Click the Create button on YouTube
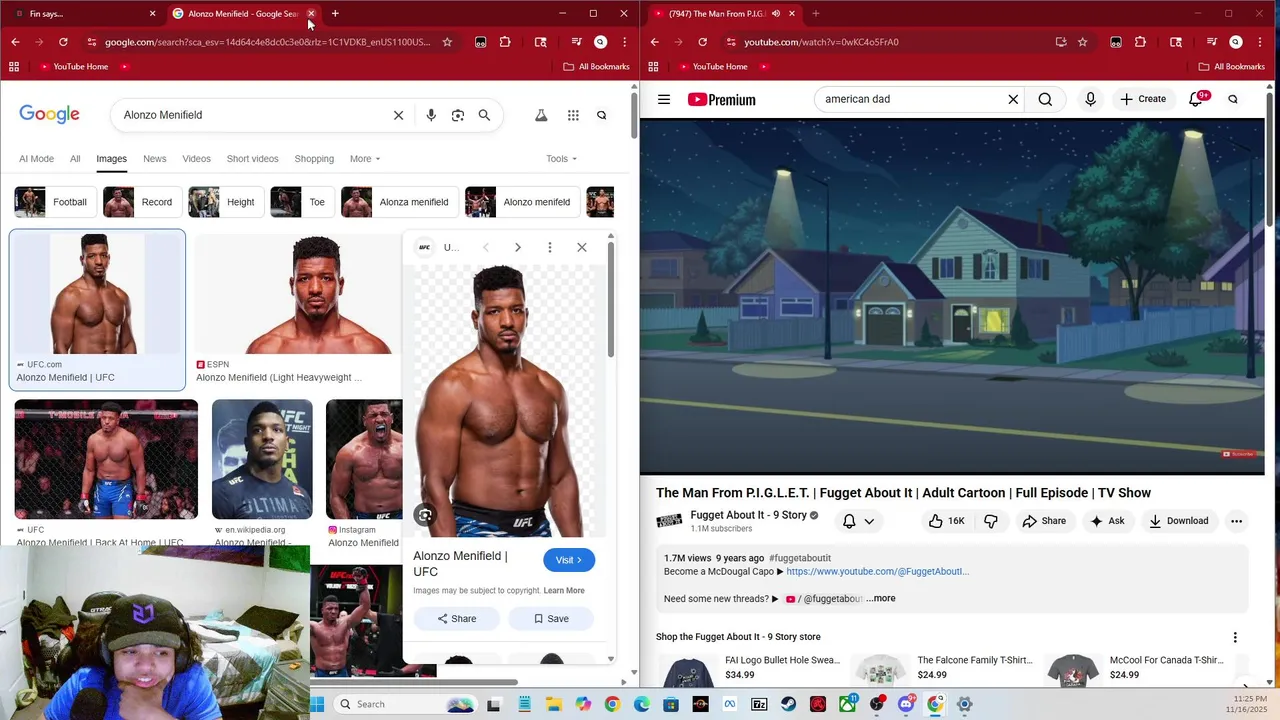The image size is (1280, 720). point(1143,99)
